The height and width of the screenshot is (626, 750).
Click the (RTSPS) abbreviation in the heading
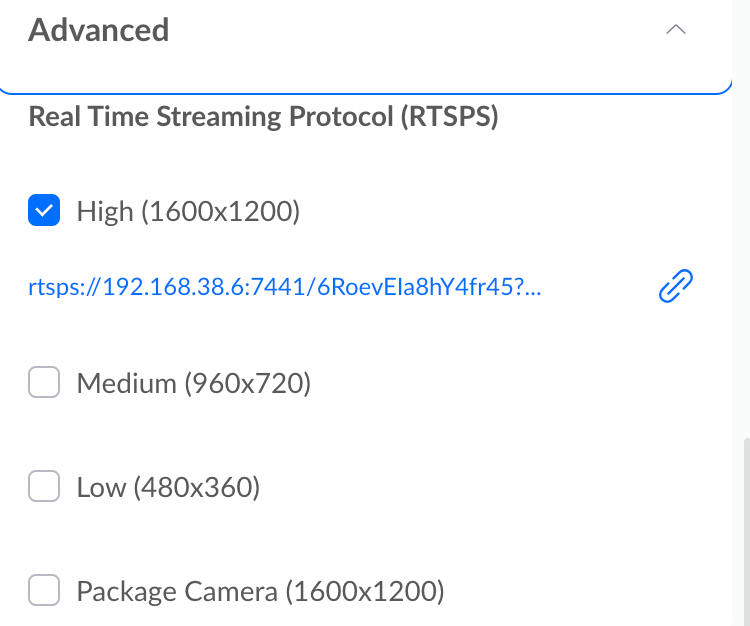448,117
